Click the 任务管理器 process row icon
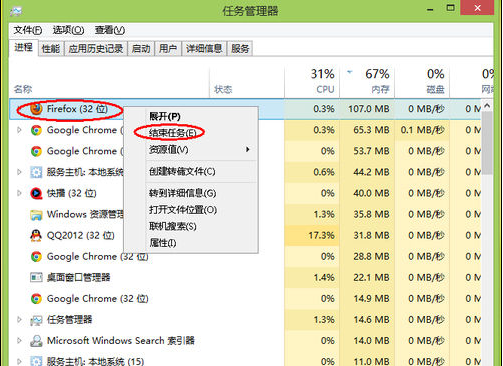Viewport: 503px width, 366px height. [36, 320]
